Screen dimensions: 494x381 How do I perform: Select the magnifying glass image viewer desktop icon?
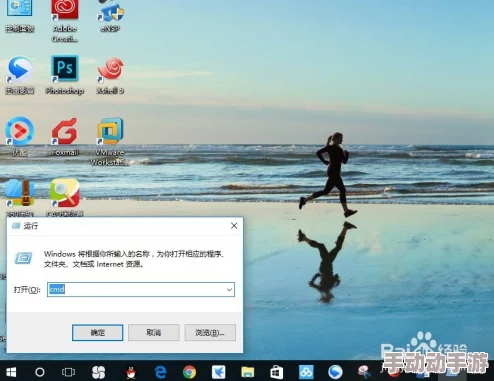pos(65,197)
